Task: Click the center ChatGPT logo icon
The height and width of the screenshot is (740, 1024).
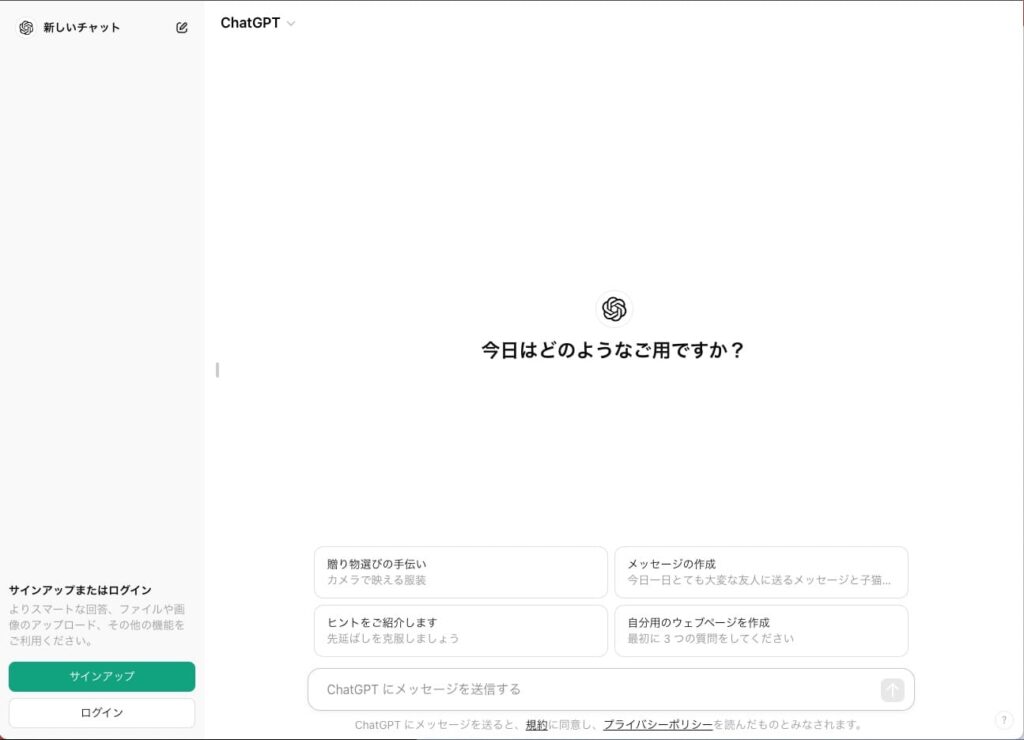Action: pos(614,309)
